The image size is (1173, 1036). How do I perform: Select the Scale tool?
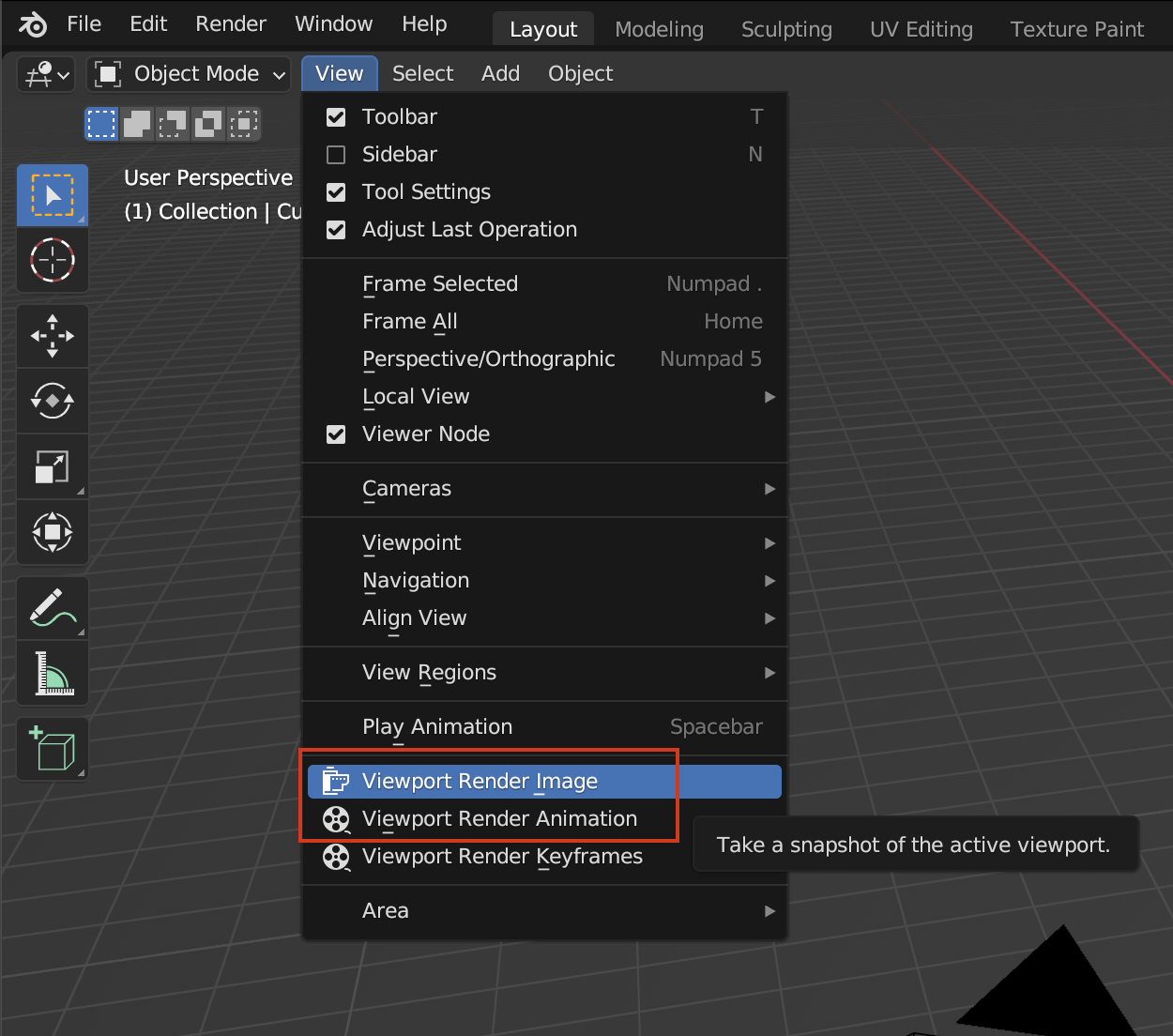pos(52,466)
